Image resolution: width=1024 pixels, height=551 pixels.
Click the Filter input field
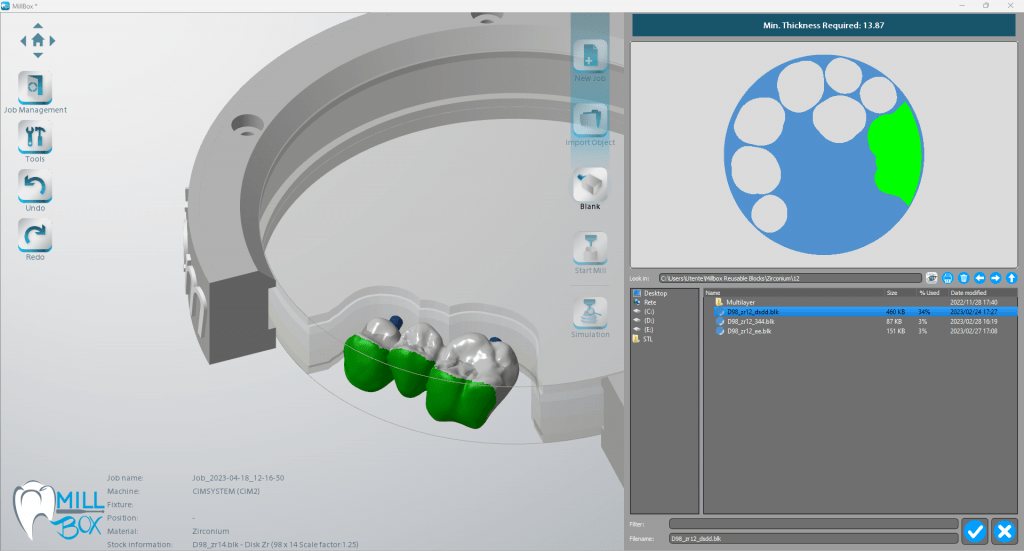click(x=814, y=524)
